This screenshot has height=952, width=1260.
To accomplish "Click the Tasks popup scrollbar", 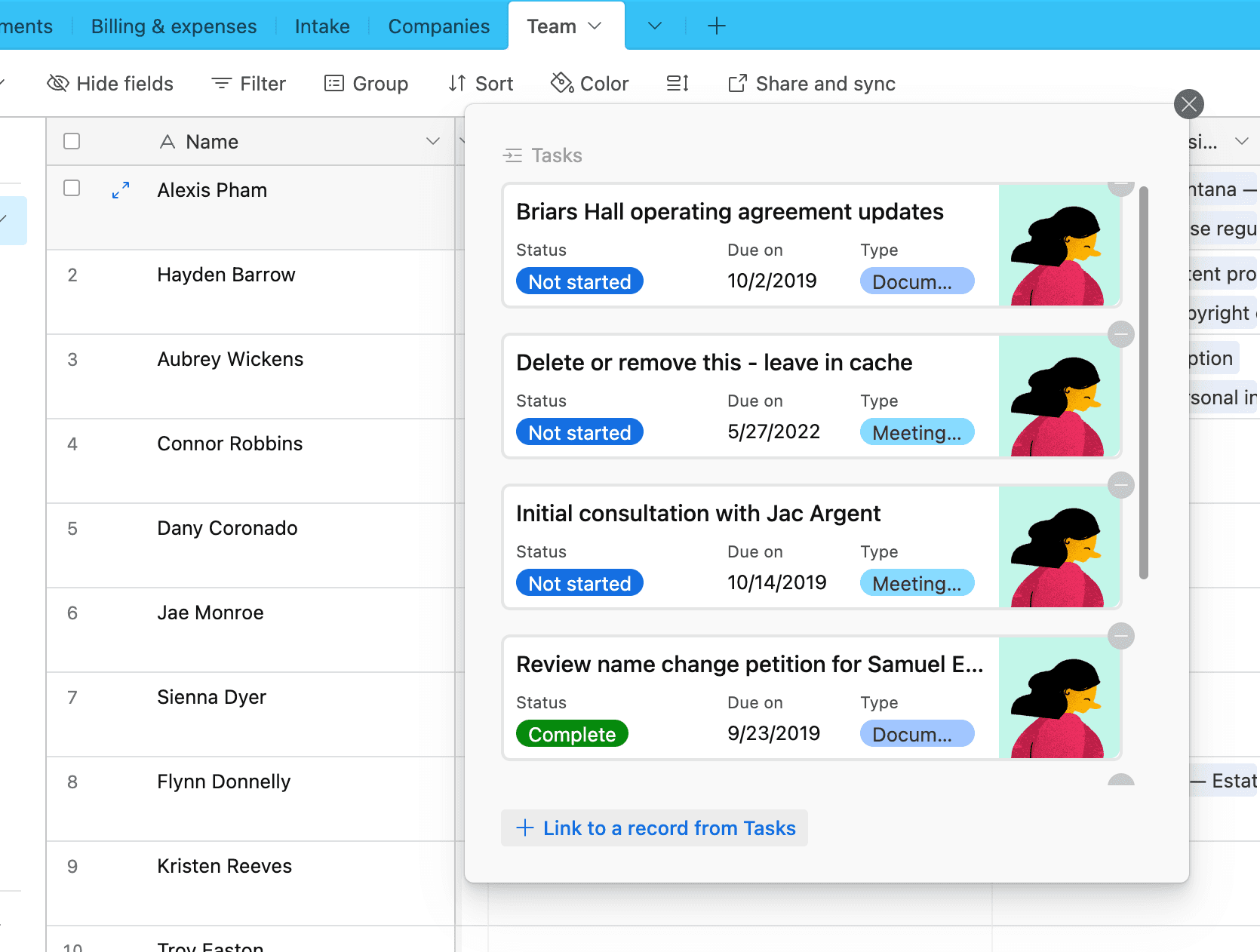I will pyautogui.click(x=1144, y=382).
